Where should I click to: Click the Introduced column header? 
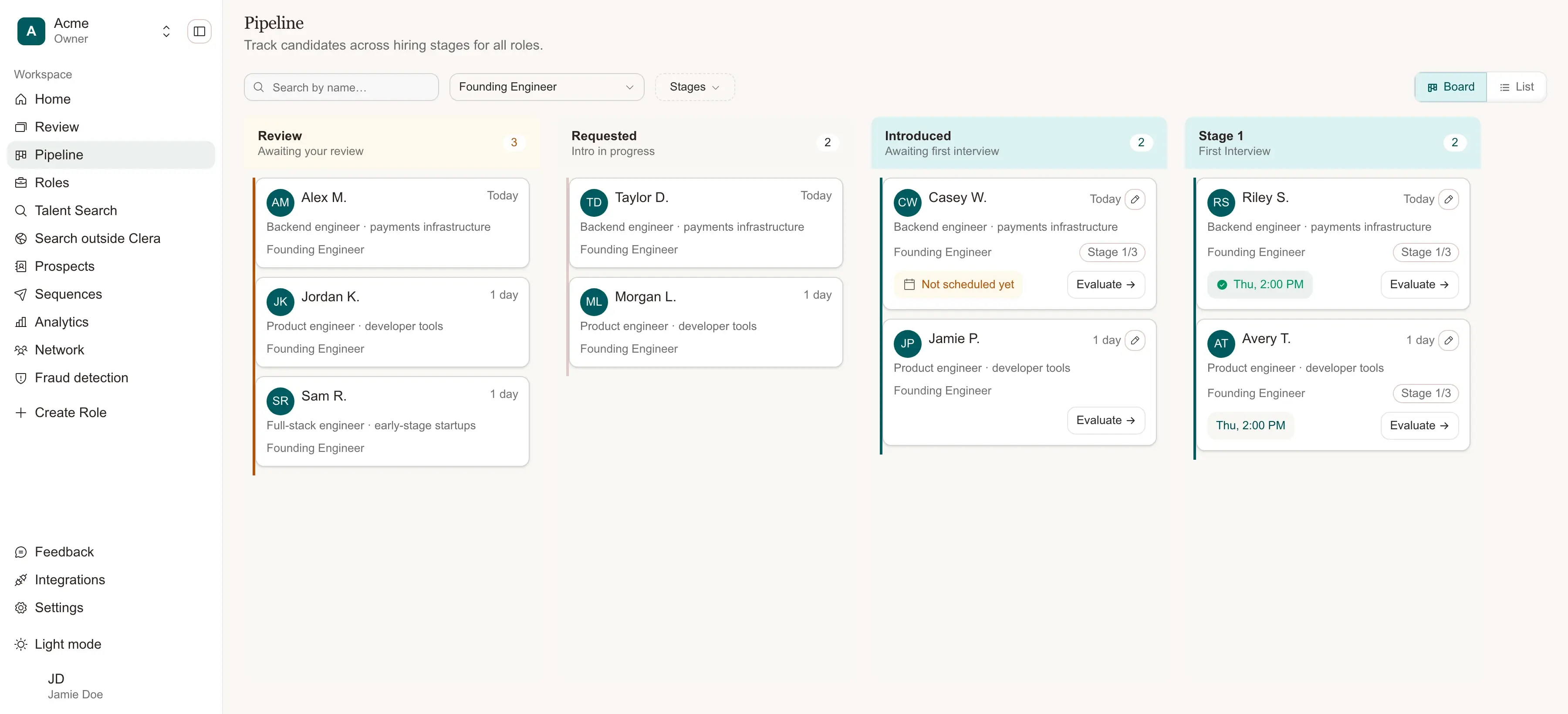[1020, 143]
